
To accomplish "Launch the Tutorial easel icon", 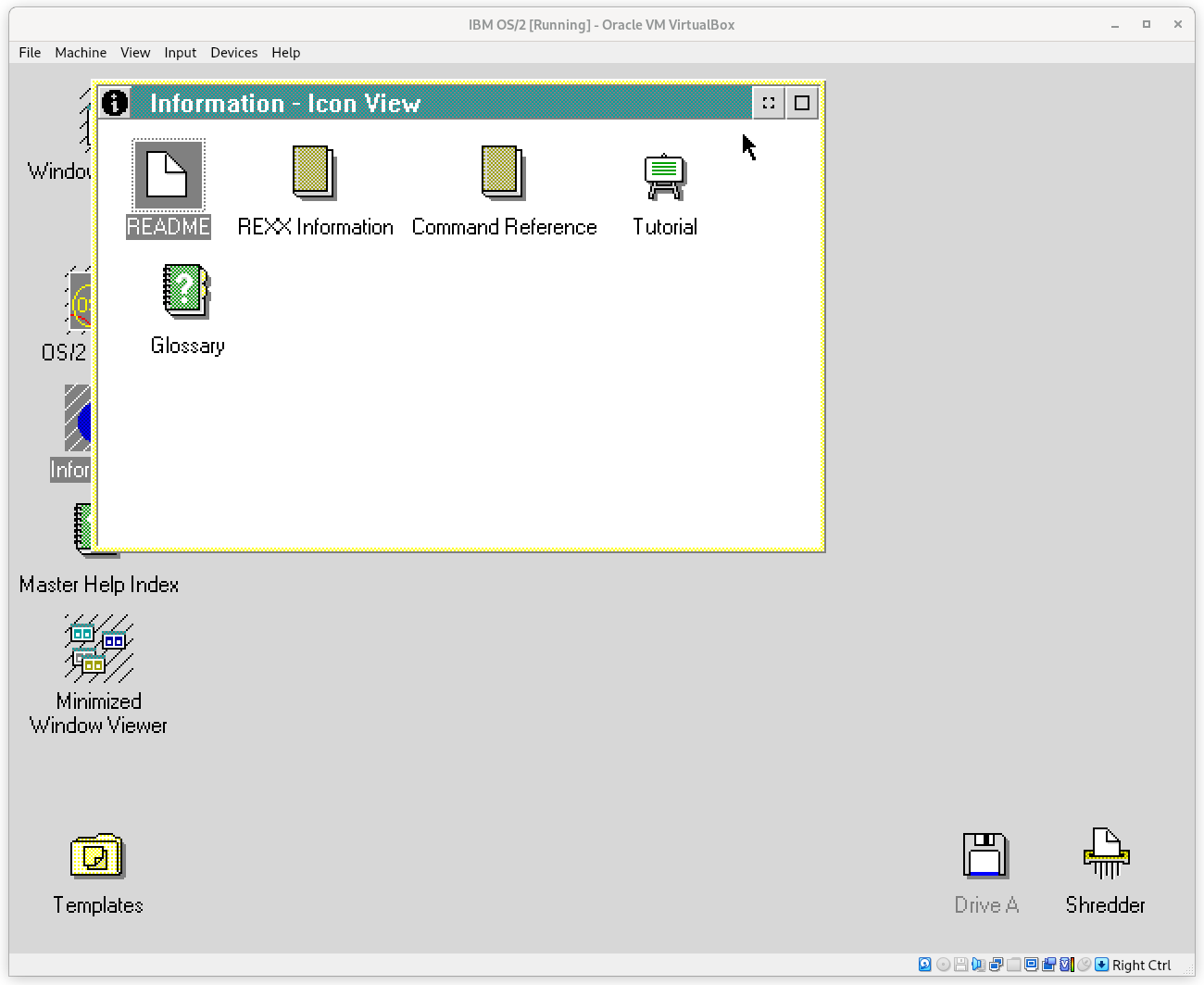I will [x=664, y=177].
